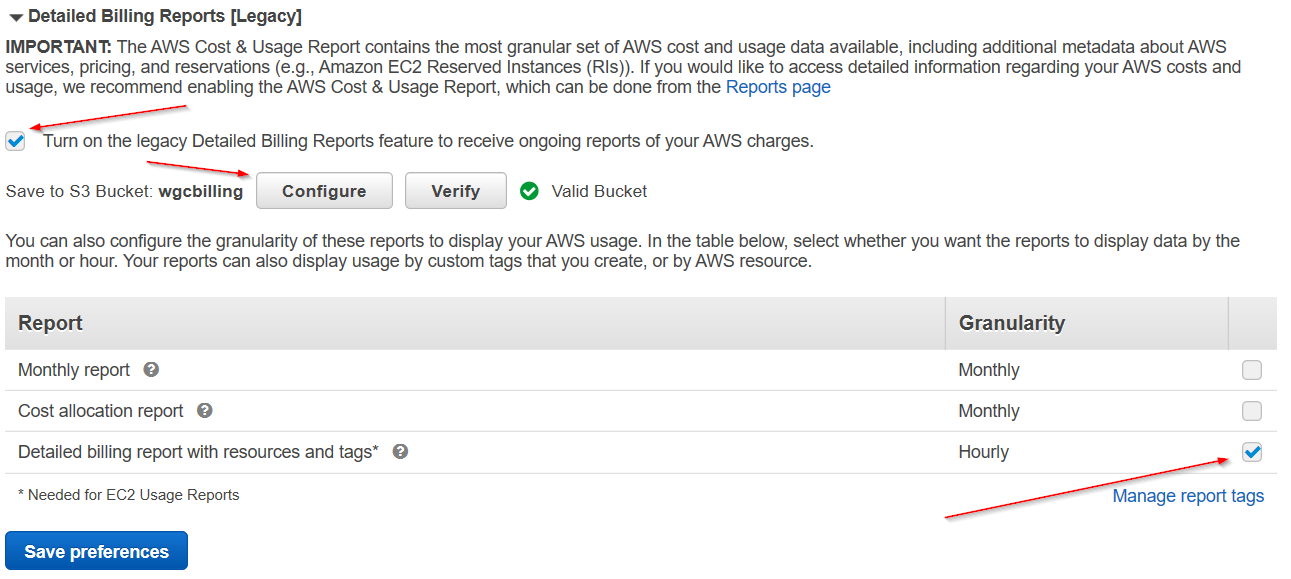Click the Hourly granularity cell
Image resolution: width=1291 pixels, height=579 pixels.
click(x=983, y=452)
